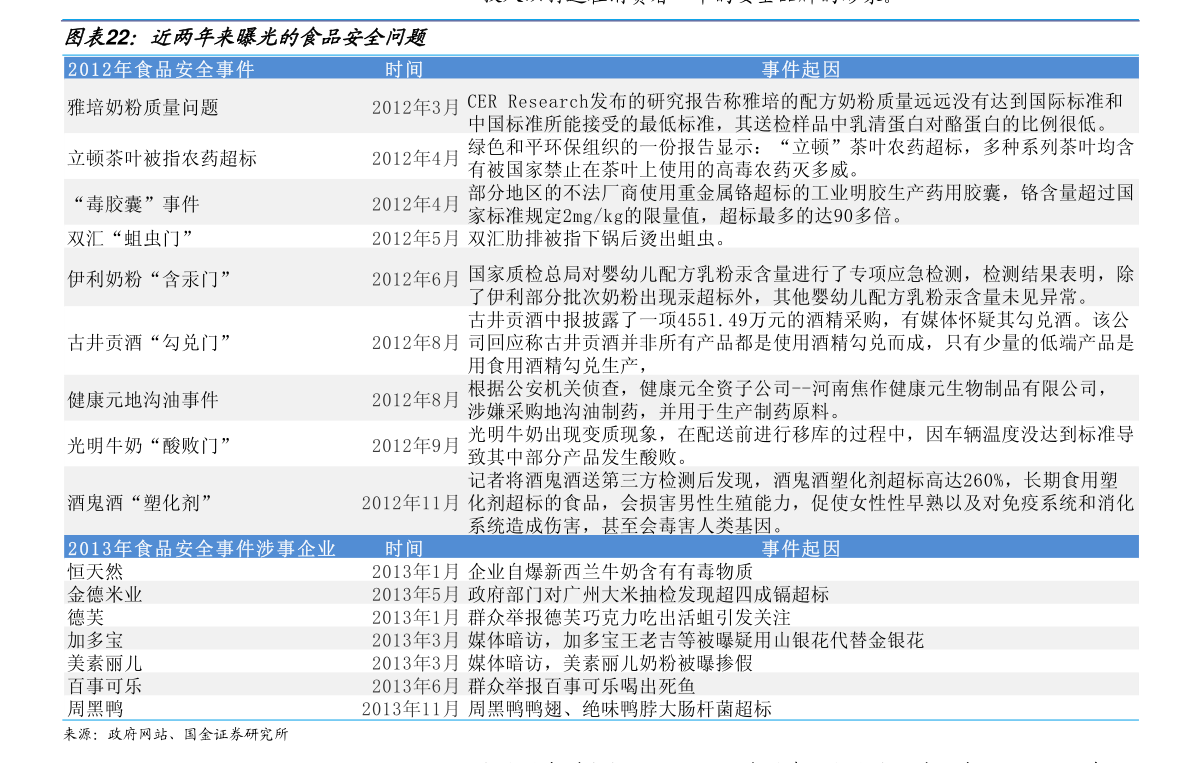Click the 第三方检测 cause text for 酒鬼酒
This screenshot has height=763, width=1191.
point(801,503)
